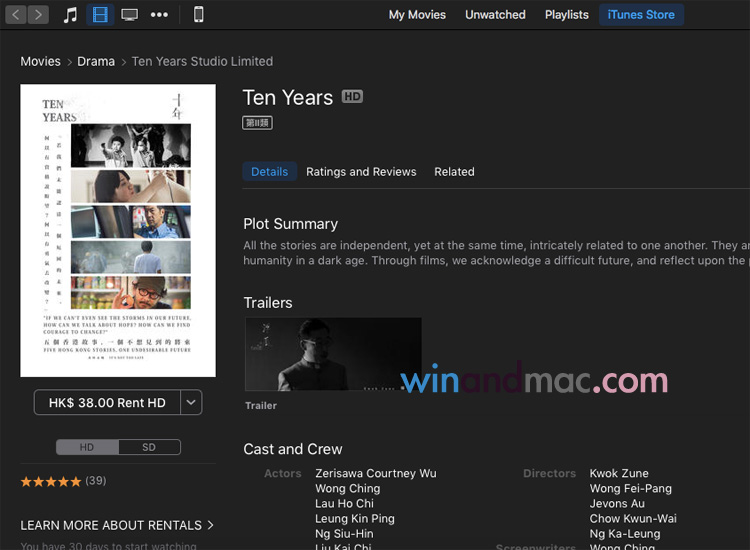The width and height of the screenshot is (750, 550).
Task: Open the three-dot more media menu
Action: pos(159,15)
